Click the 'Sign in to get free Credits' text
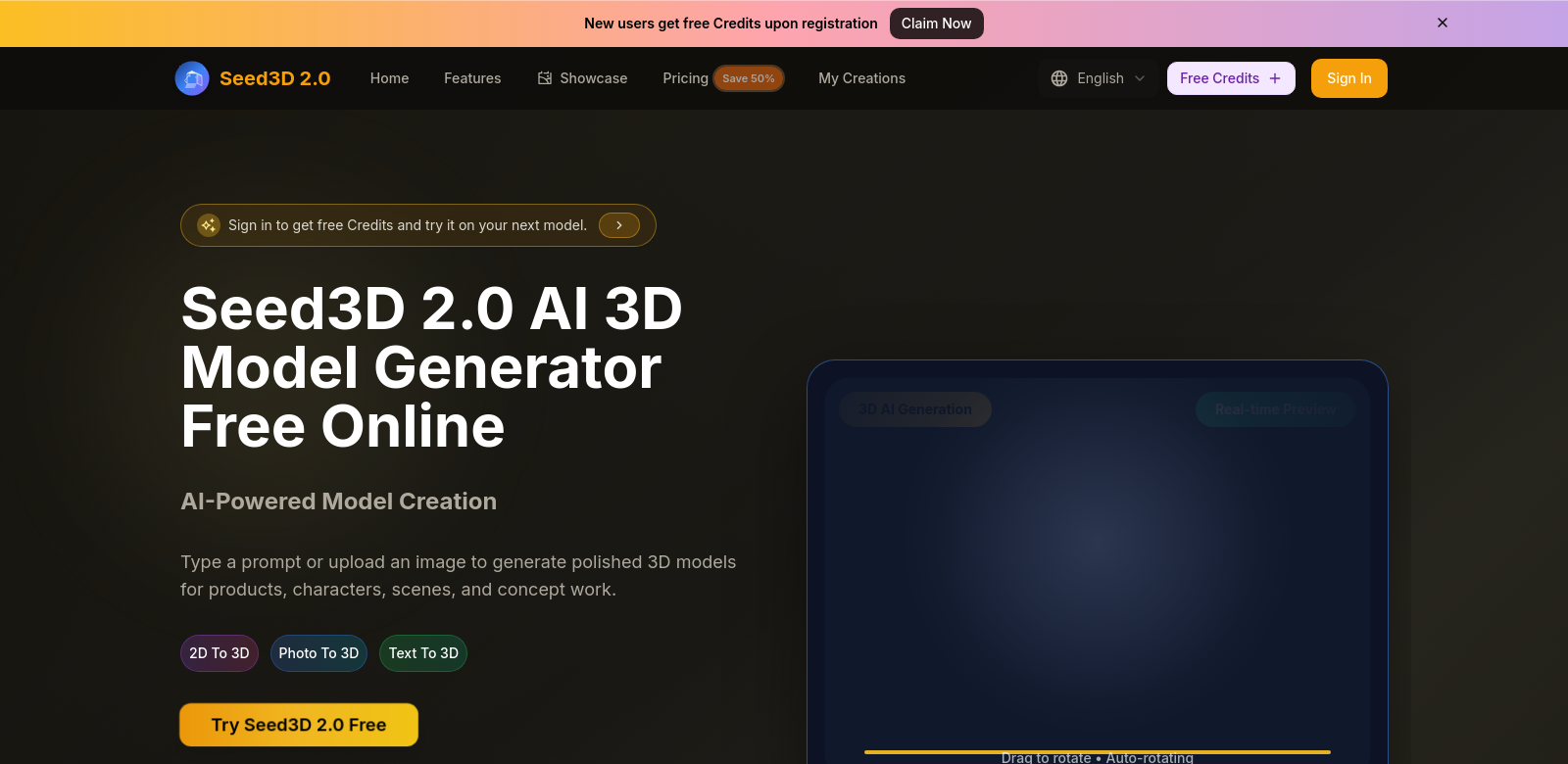The image size is (1568, 764). [x=408, y=225]
